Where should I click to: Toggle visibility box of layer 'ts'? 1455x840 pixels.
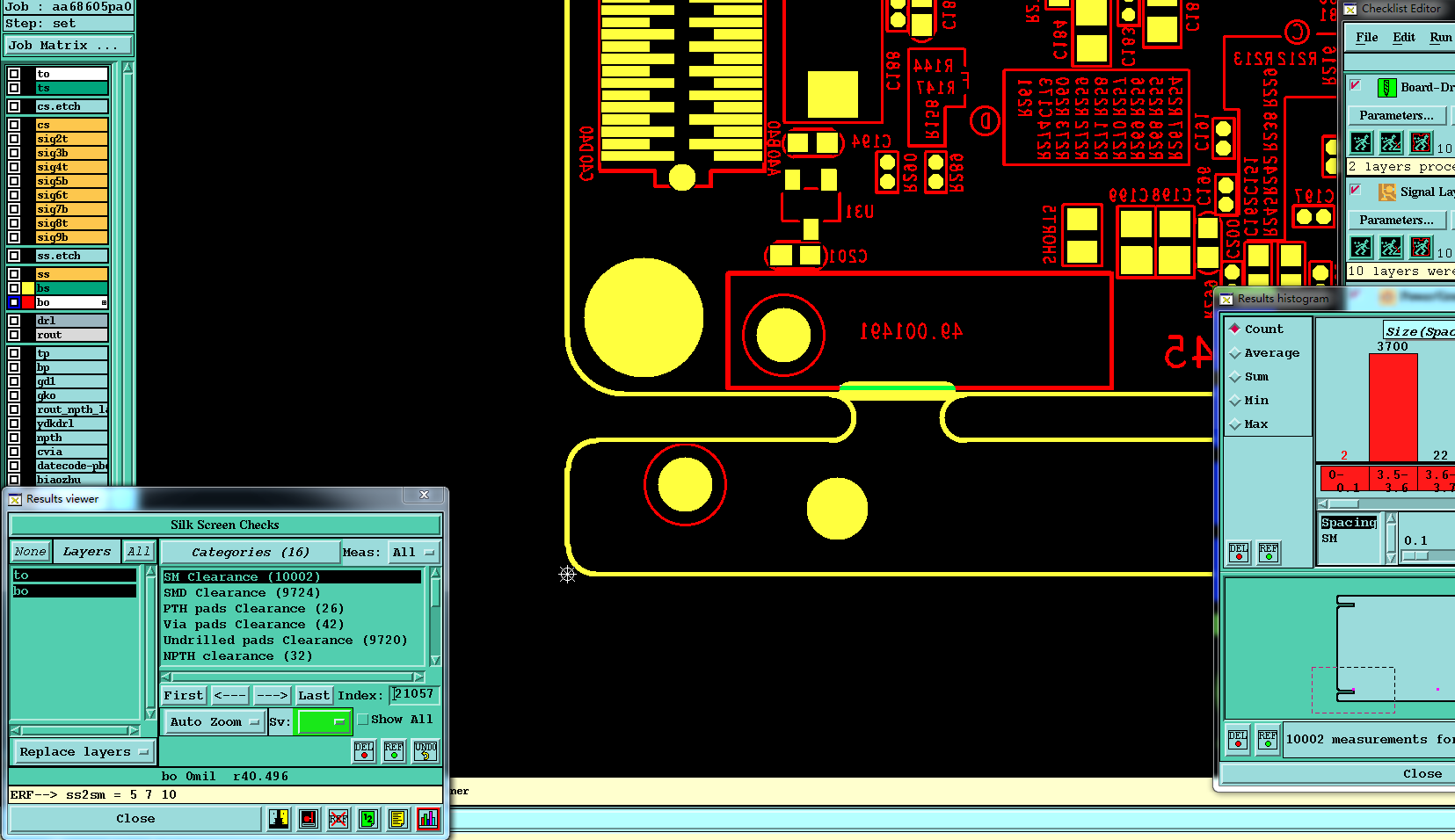(x=14, y=88)
